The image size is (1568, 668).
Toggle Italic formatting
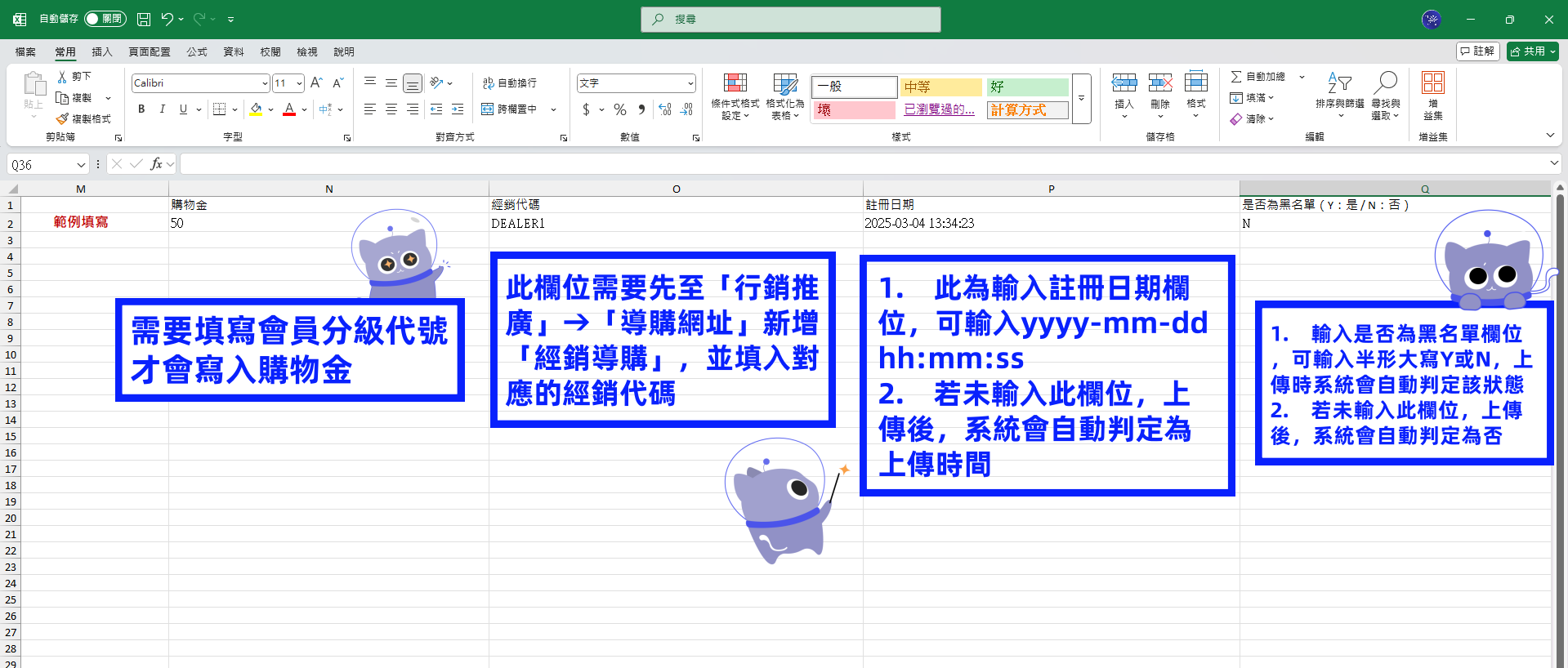(162, 109)
